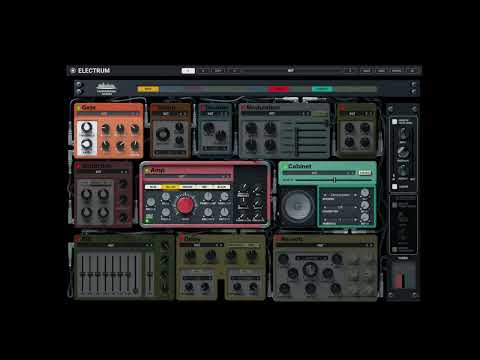This screenshot has width=480, height=360.
Task: Click the brand logo left of signal chain strip
Action: [x=106, y=88]
